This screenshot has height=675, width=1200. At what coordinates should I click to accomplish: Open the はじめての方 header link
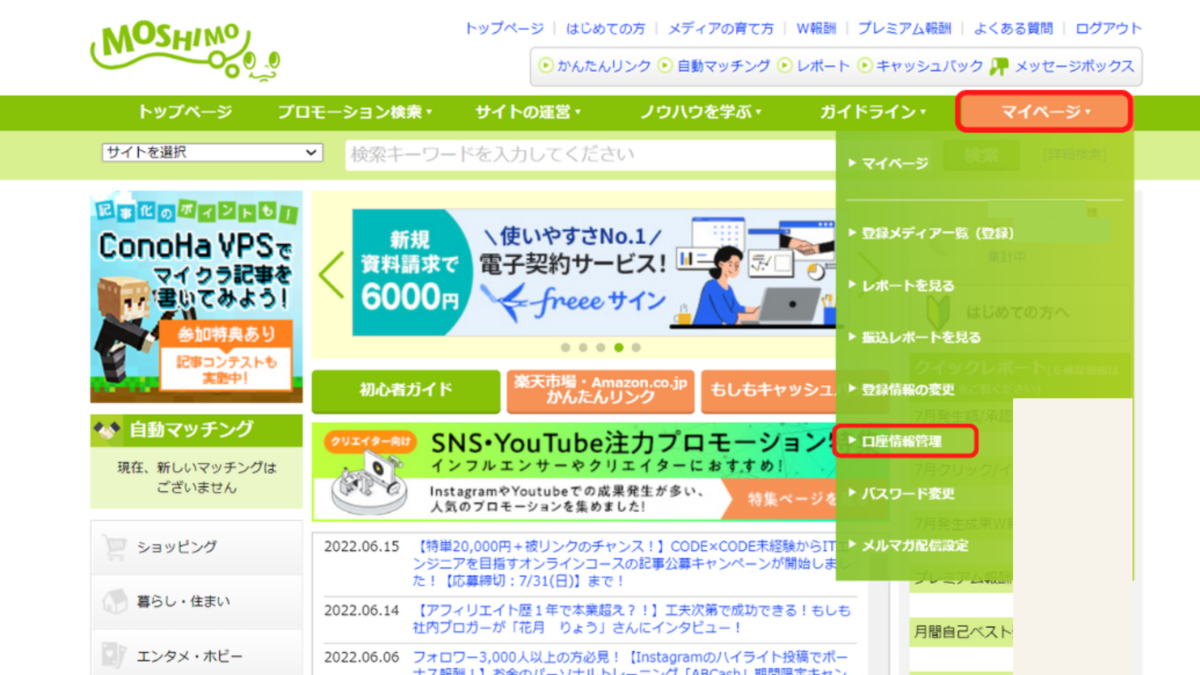pos(605,29)
